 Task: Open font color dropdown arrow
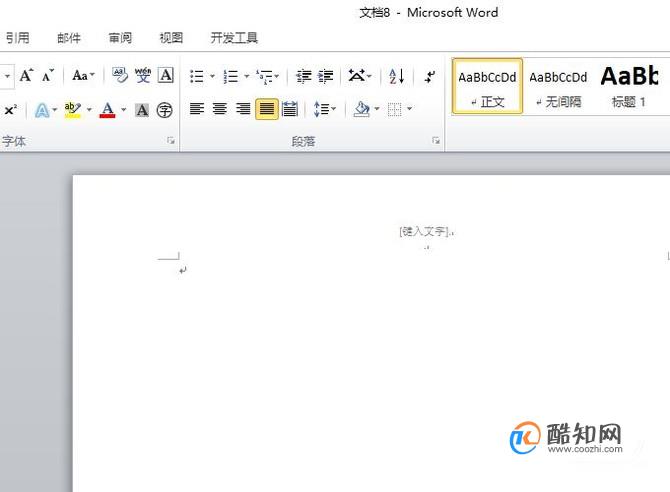coord(123,110)
